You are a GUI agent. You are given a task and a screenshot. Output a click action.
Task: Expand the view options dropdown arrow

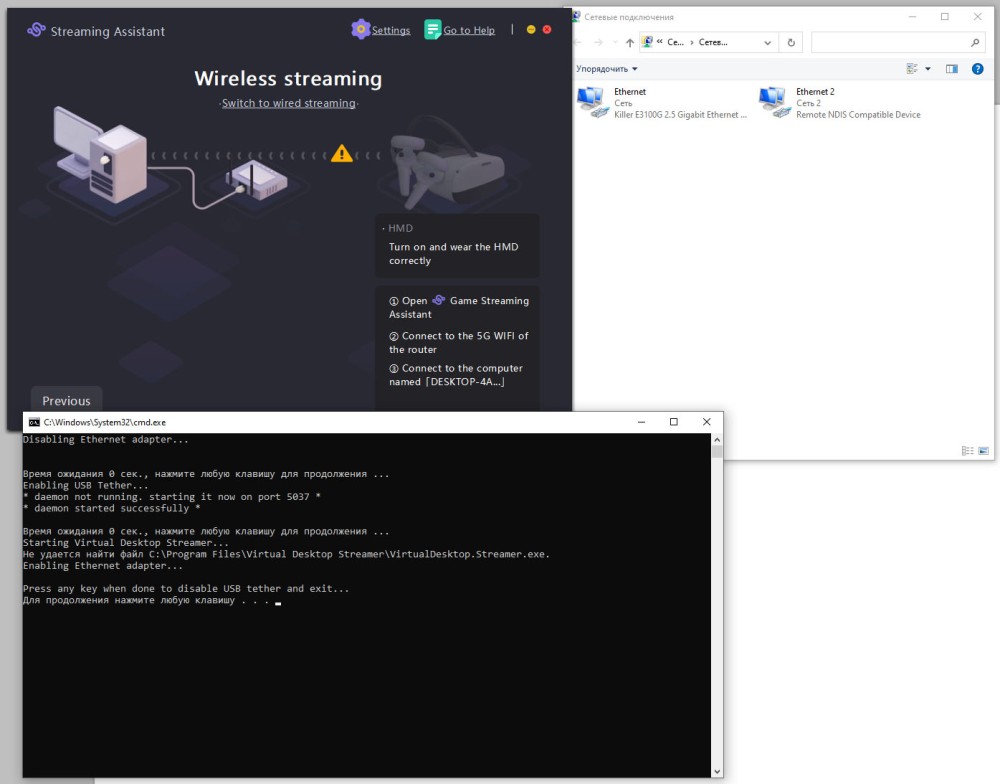[928, 69]
